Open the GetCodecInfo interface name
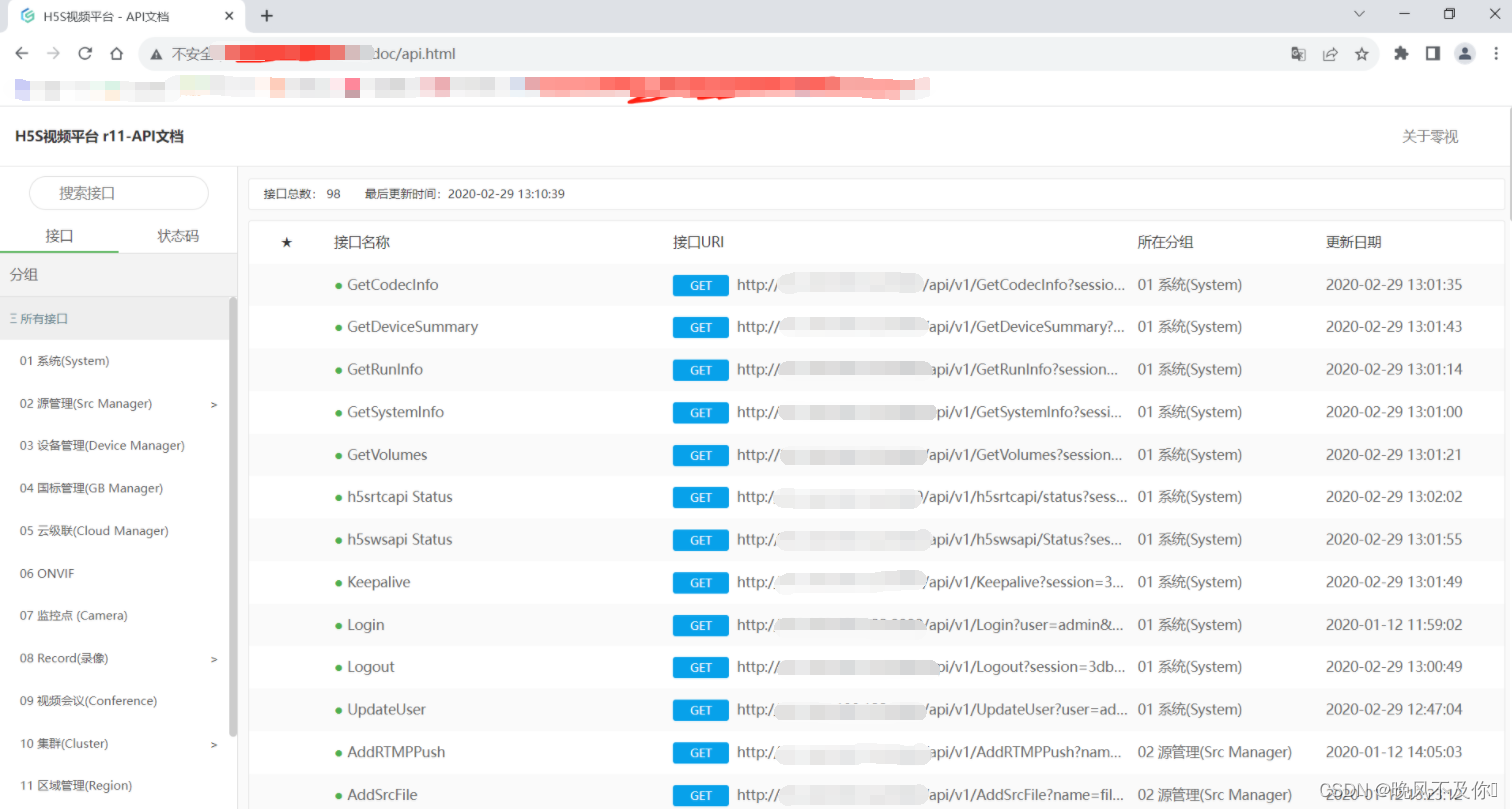1512x809 pixels. point(392,285)
